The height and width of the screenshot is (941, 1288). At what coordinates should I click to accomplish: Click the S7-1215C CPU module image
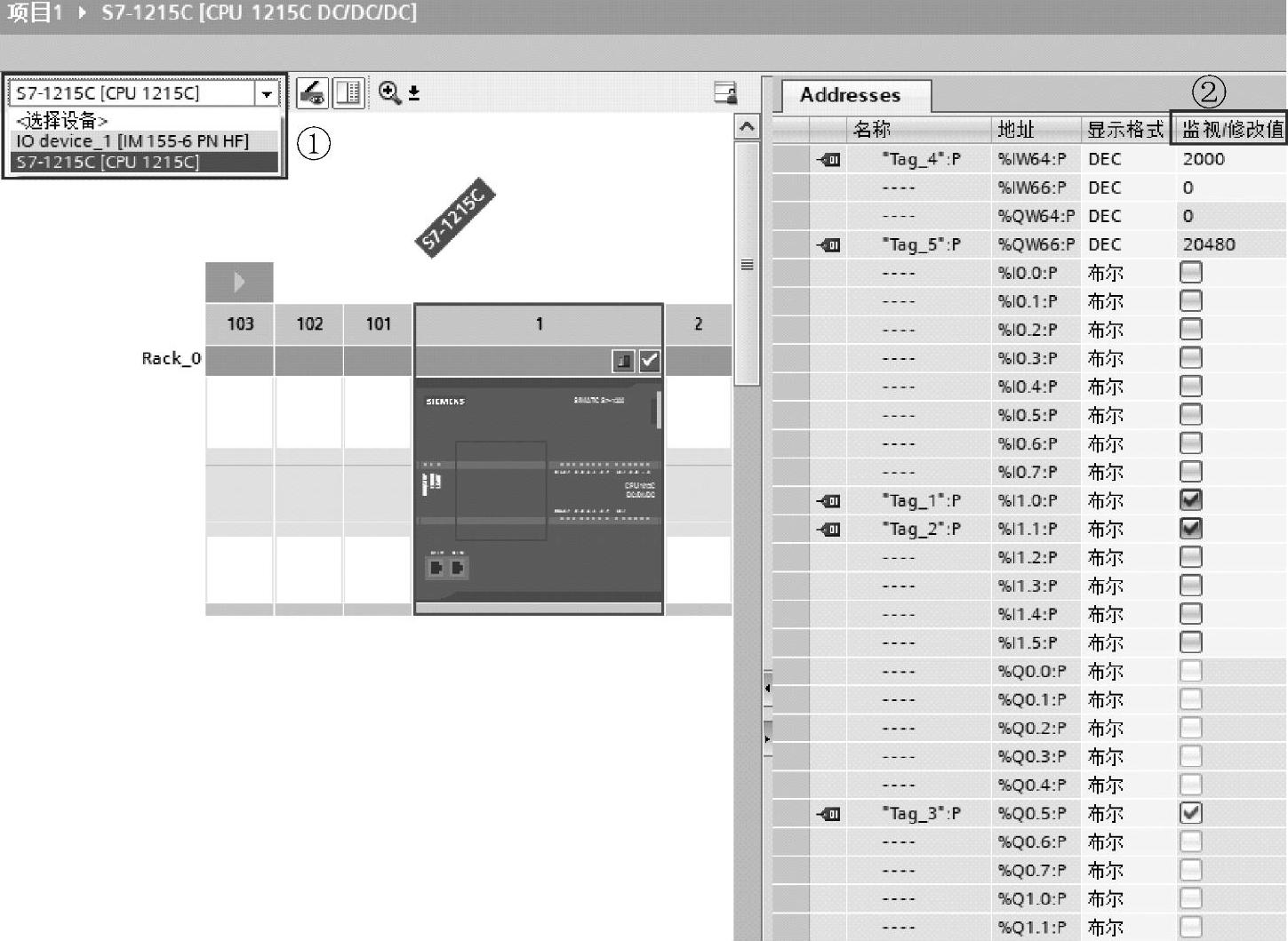tap(539, 490)
